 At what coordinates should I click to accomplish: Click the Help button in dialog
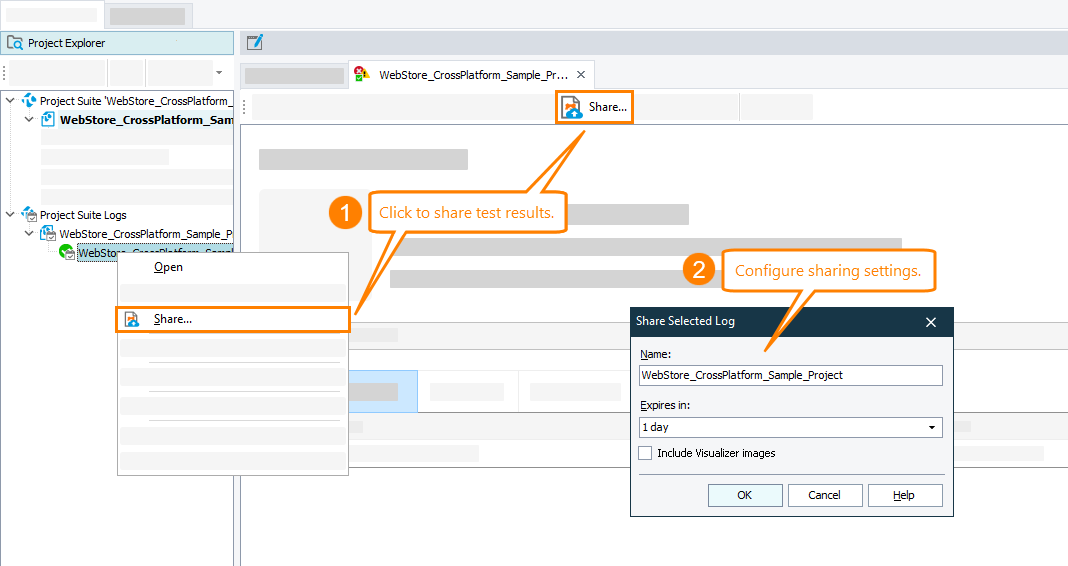point(904,495)
